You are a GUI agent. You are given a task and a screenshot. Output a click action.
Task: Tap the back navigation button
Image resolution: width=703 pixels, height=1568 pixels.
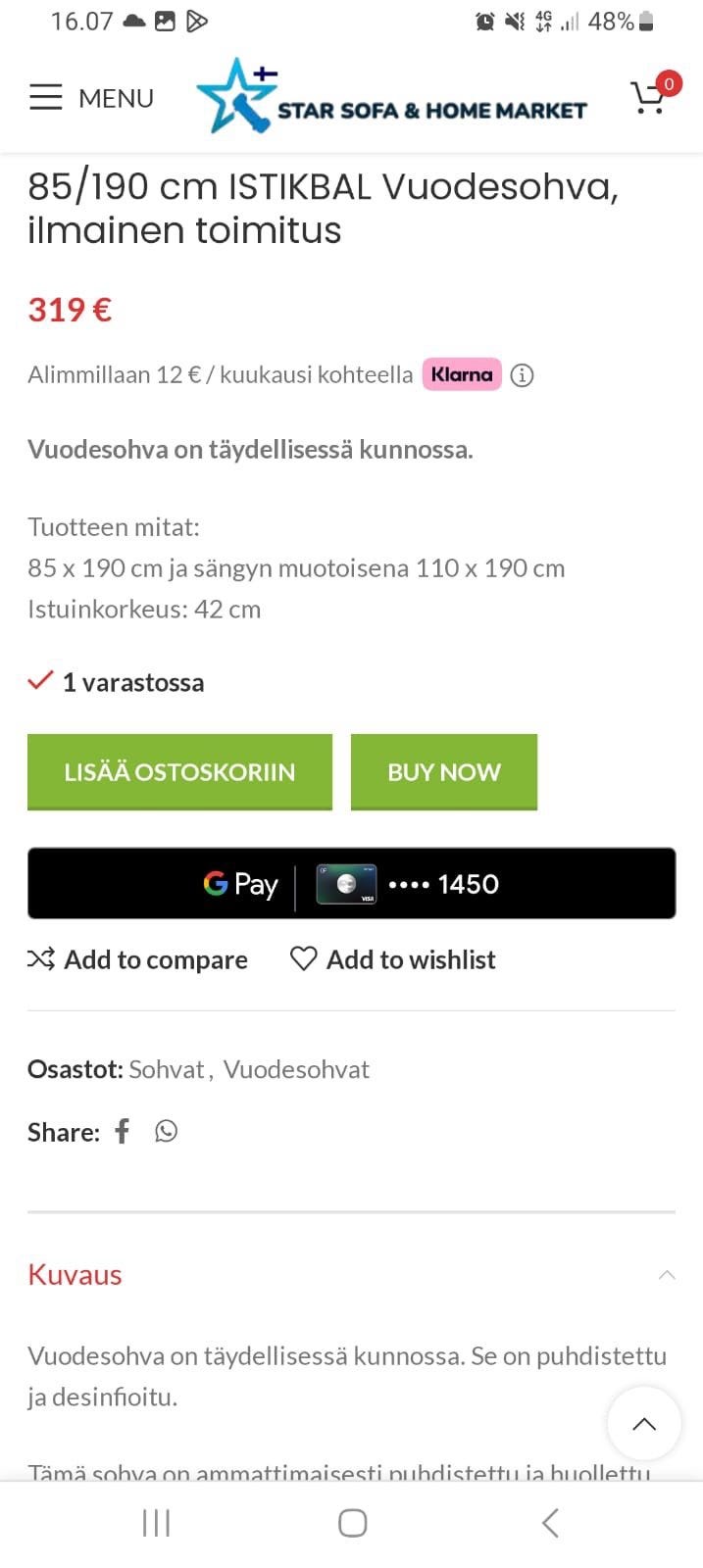pos(549,1523)
